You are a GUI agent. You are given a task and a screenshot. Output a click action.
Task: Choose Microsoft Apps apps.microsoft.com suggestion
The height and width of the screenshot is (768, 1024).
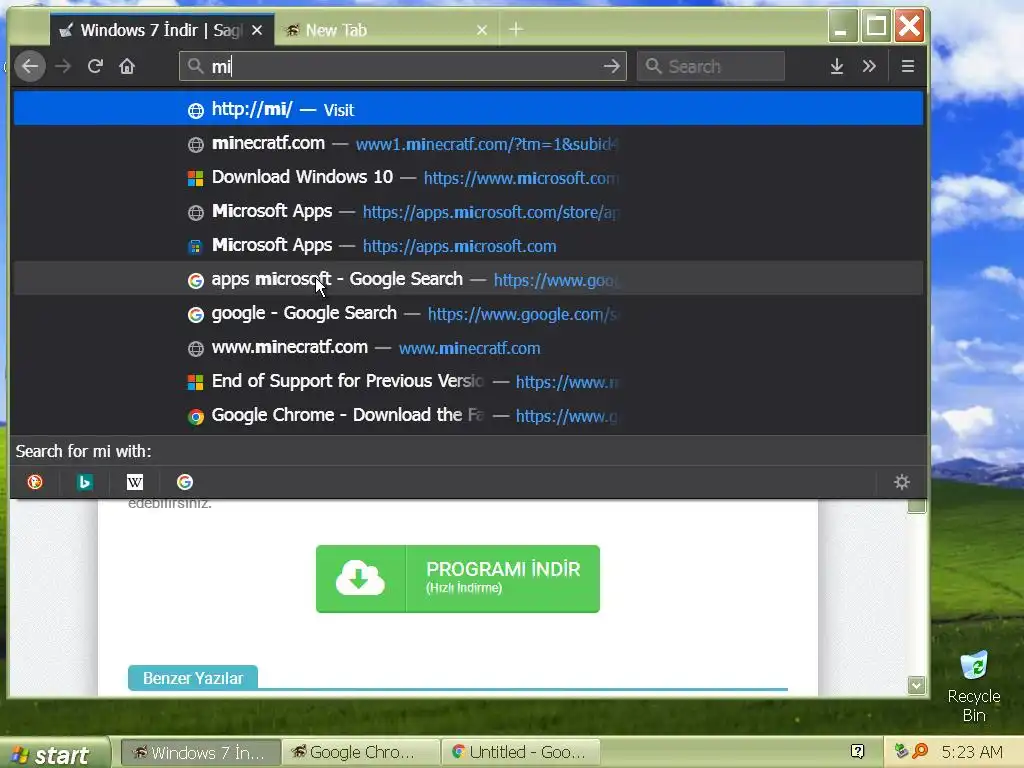click(468, 245)
